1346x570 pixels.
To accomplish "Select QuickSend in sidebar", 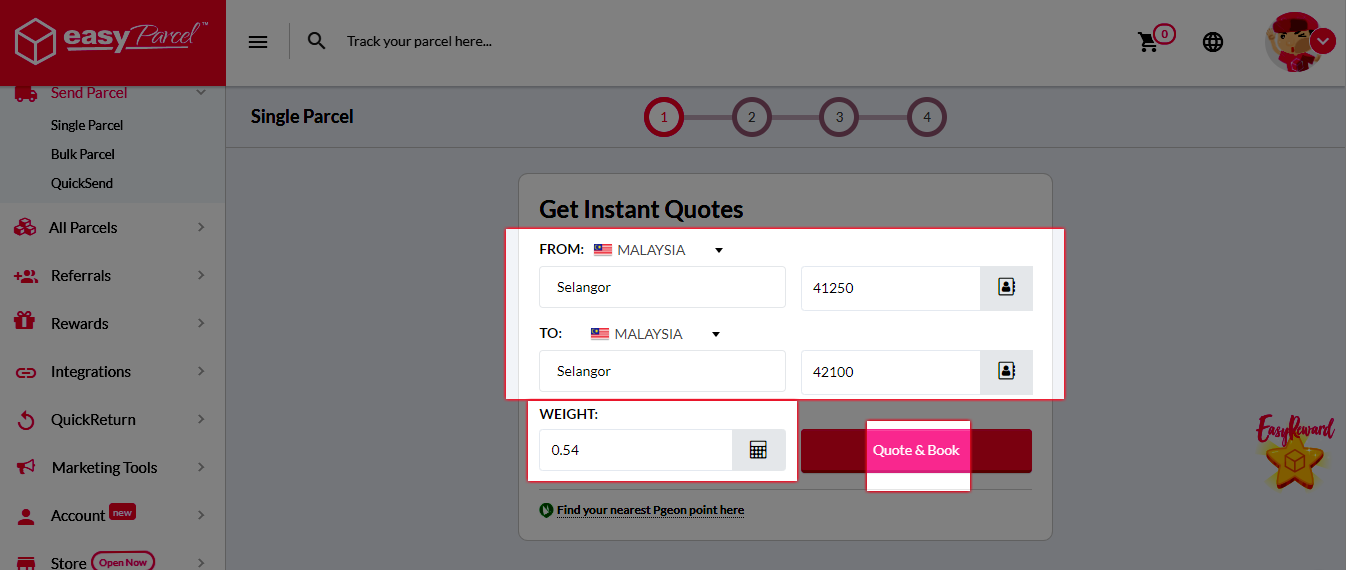I will coord(82,183).
